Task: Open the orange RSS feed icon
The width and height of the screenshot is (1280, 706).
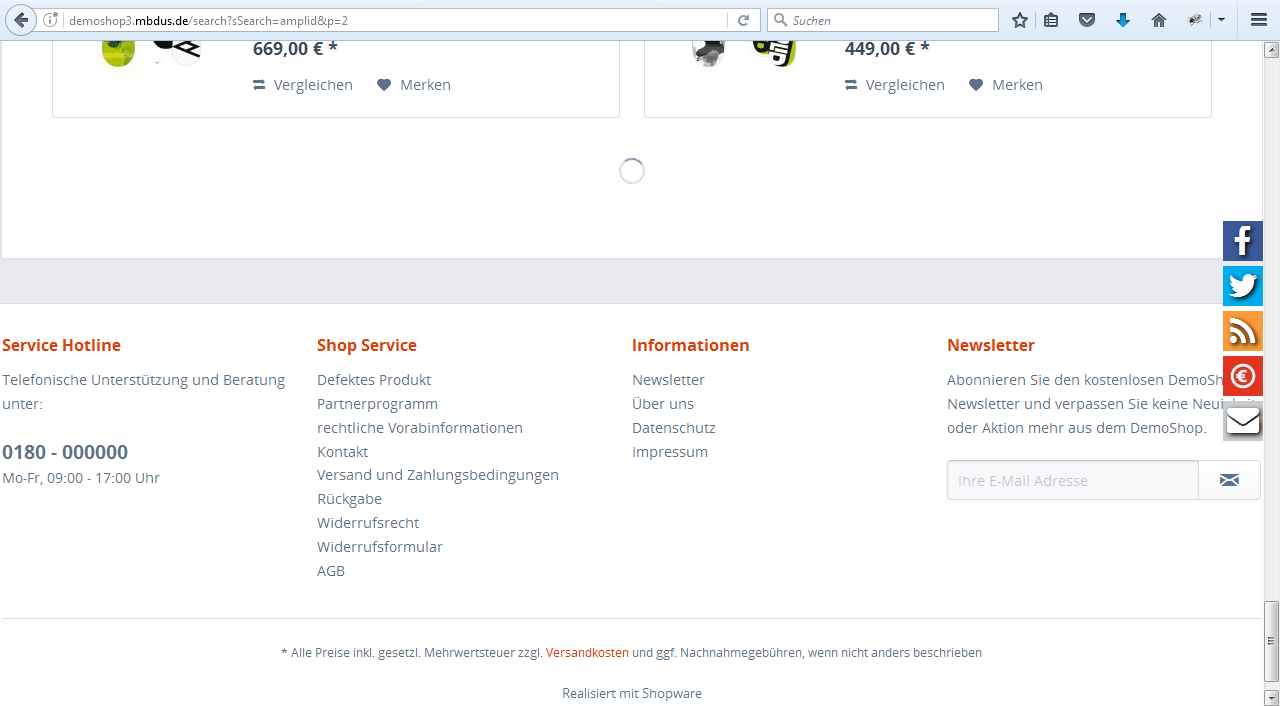Action: click(x=1242, y=331)
